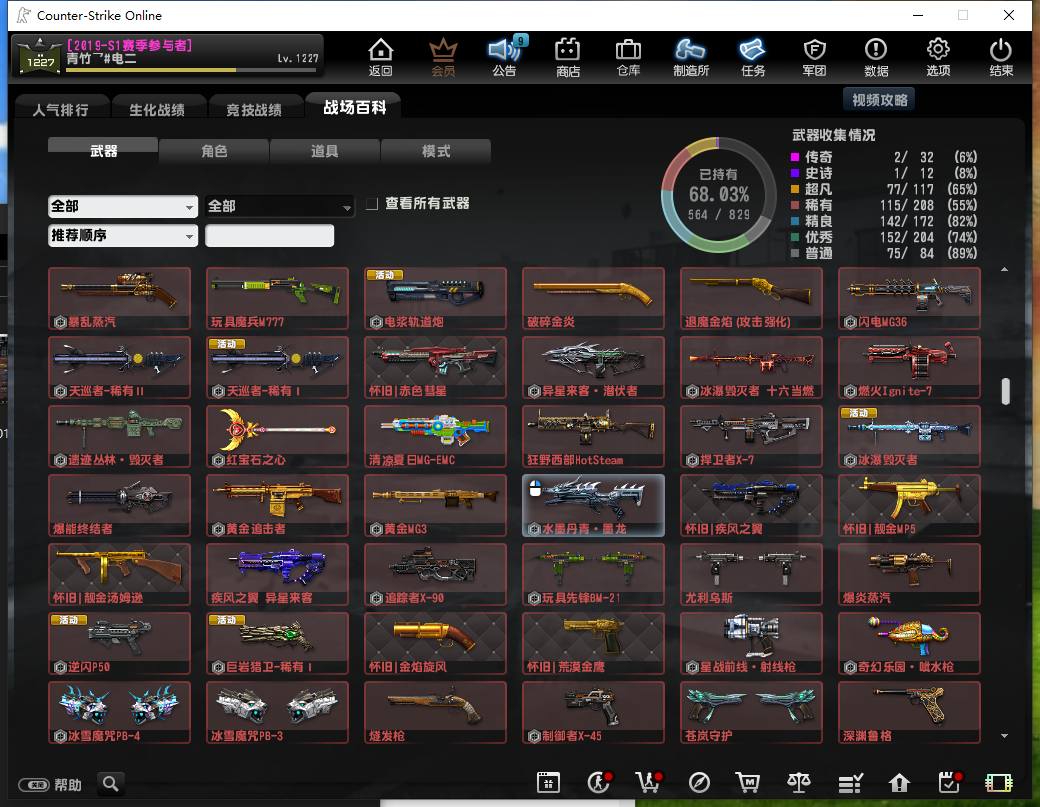This screenshot has width=1040, height=807.
Task: Click the film strip icon in bottom bar
Action: pos(999,783)
